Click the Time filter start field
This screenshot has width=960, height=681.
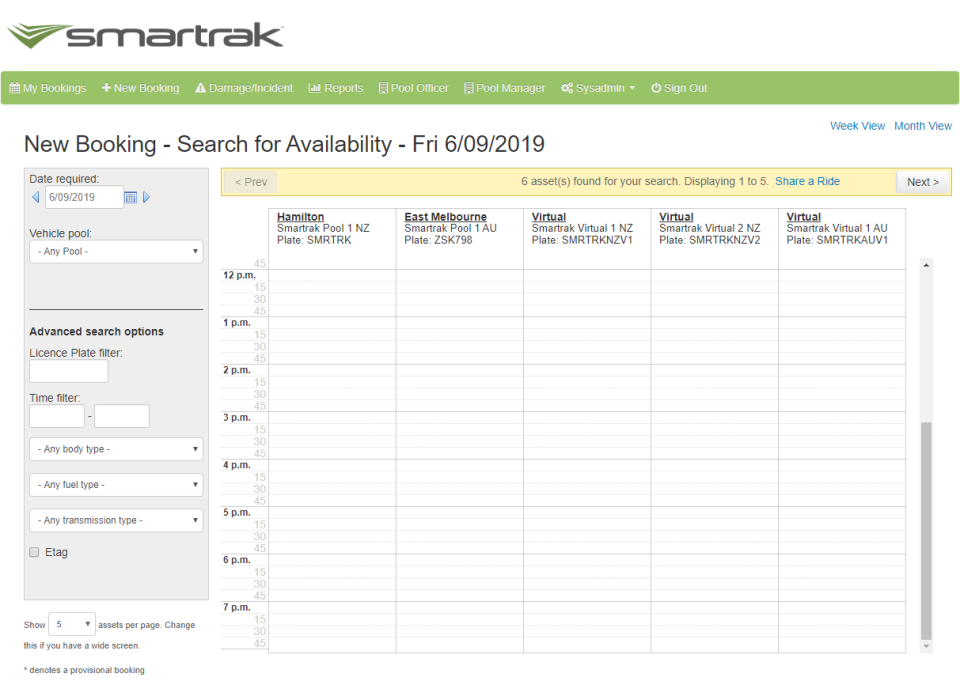tap(57, 416)
